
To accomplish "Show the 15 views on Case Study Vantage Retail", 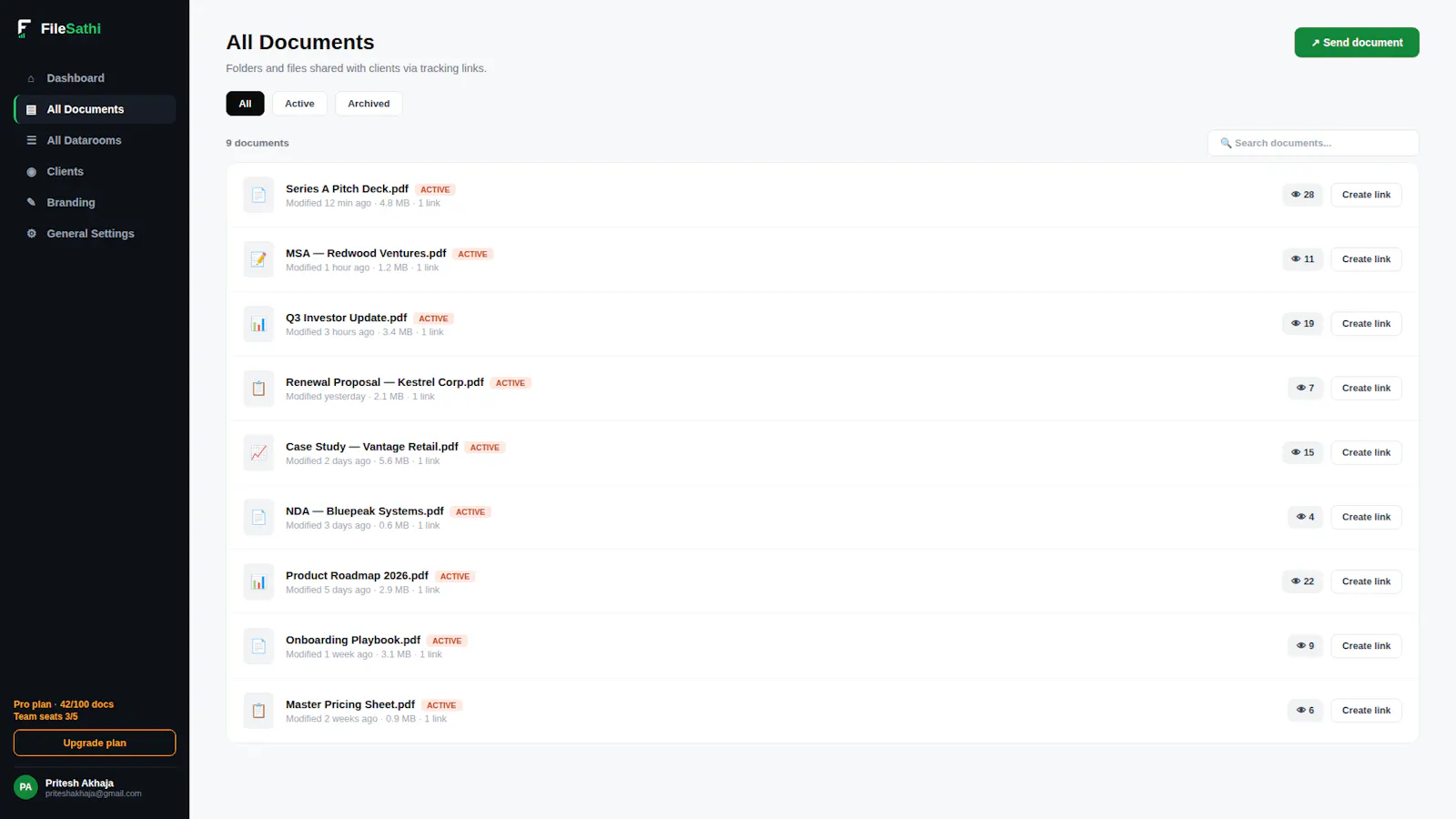I will click(x=1302, y=452).
